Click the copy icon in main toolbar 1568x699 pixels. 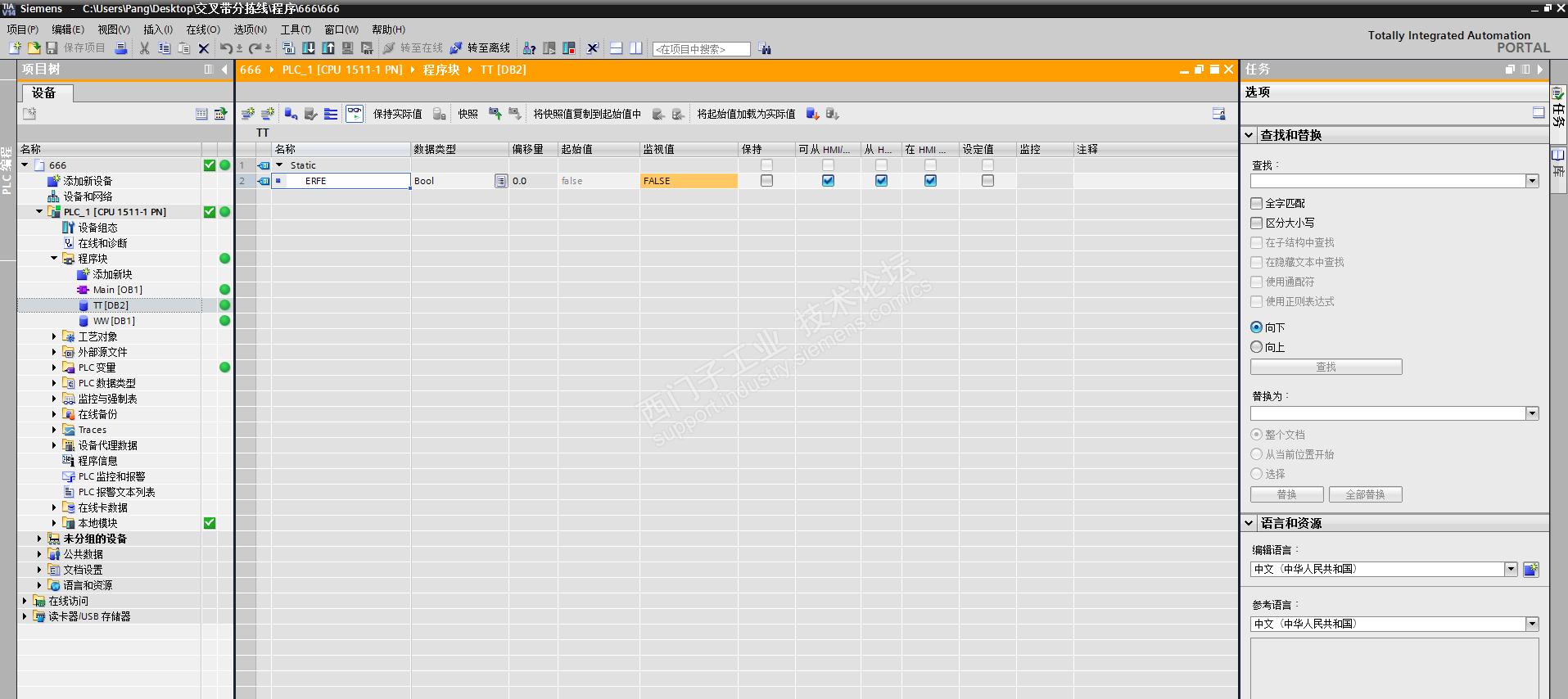click(165, 48)
